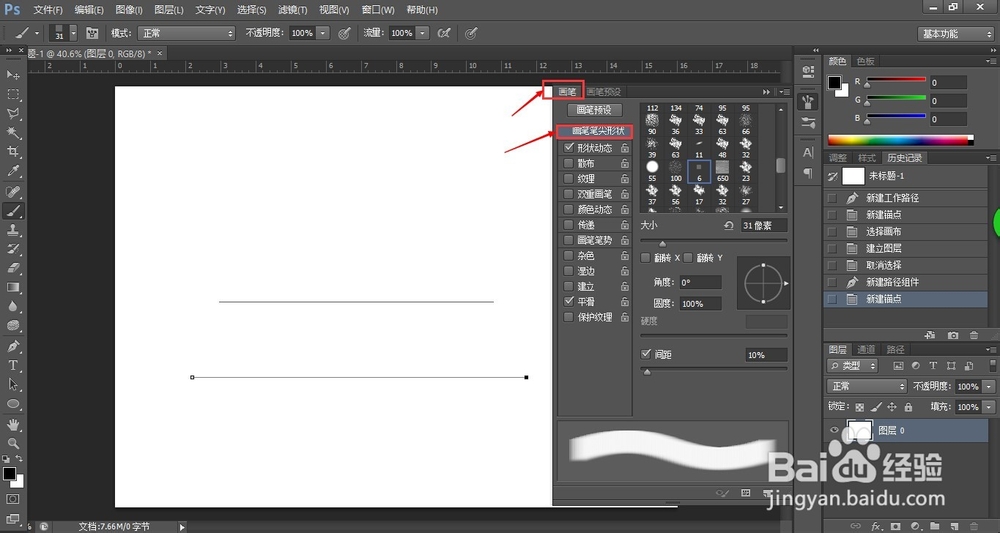This screenshot has height=533, width=1000.
Task: Select the Hand tool
Action: (x=13, y=425)
